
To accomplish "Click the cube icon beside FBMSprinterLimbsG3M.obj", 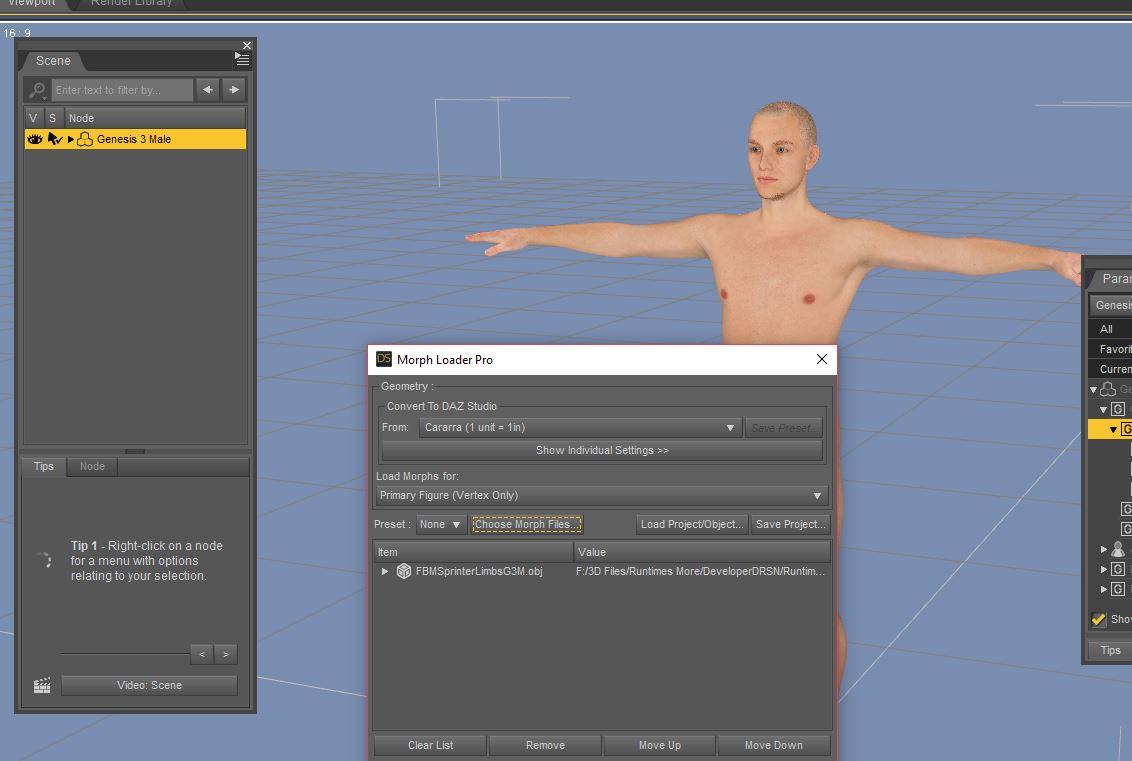I will (404, 571).
